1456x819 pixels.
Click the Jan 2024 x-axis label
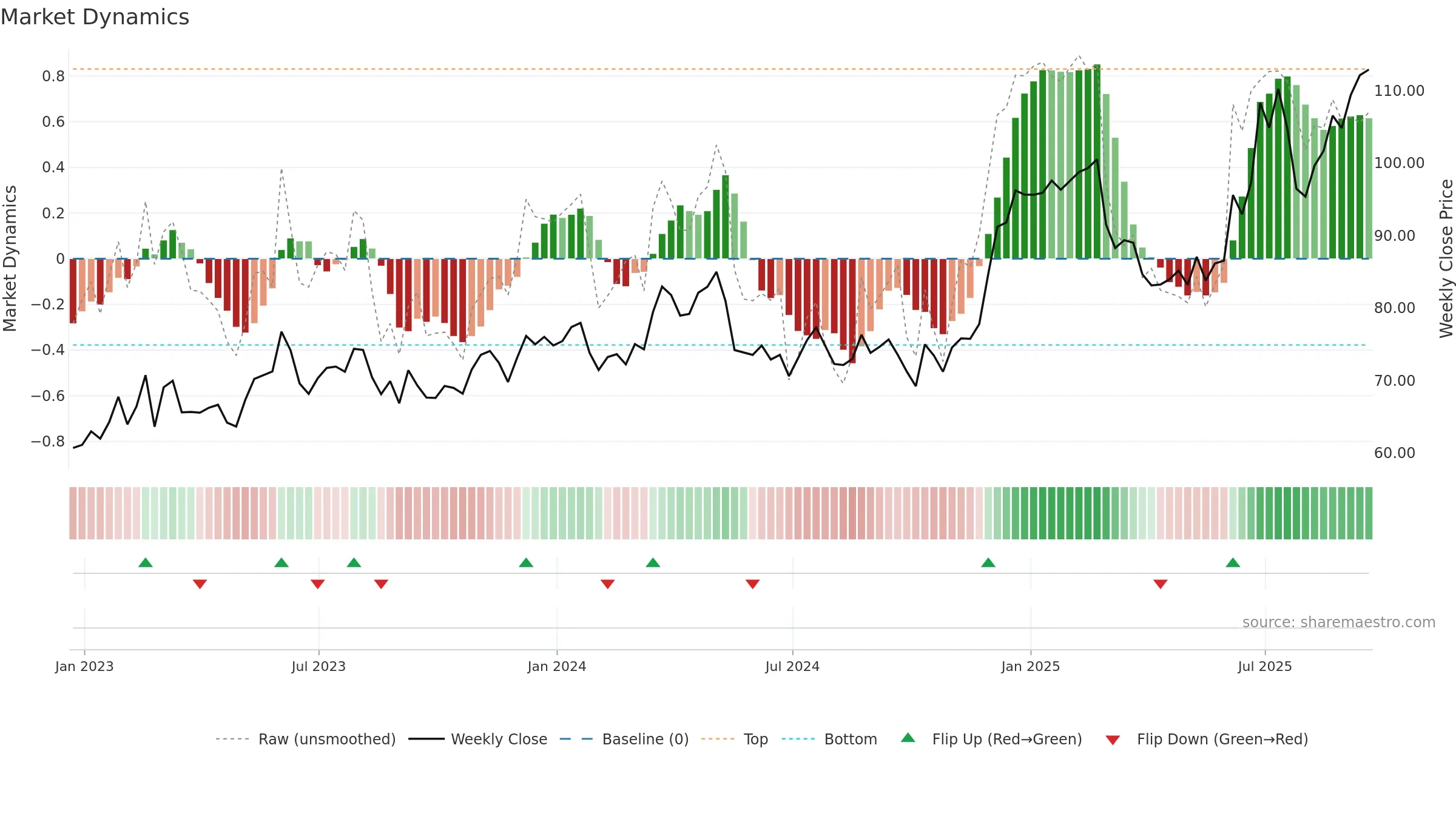tap(557, 666)
